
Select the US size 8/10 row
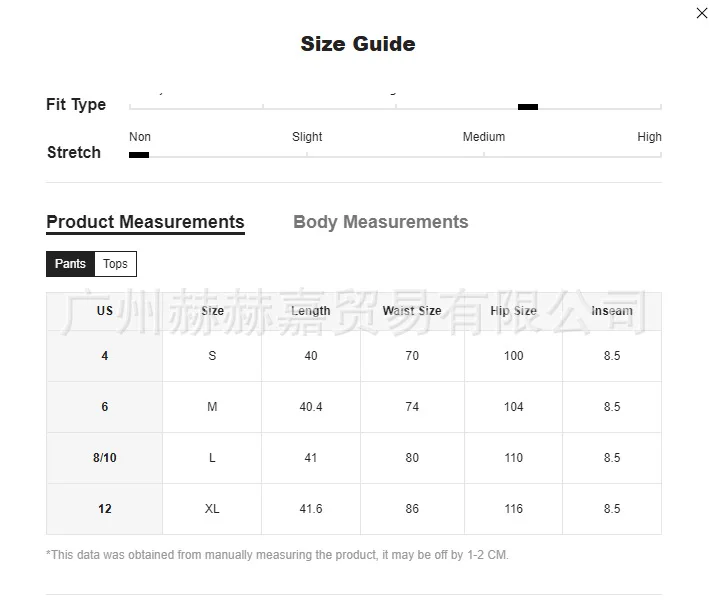click(x=105, y=458)
